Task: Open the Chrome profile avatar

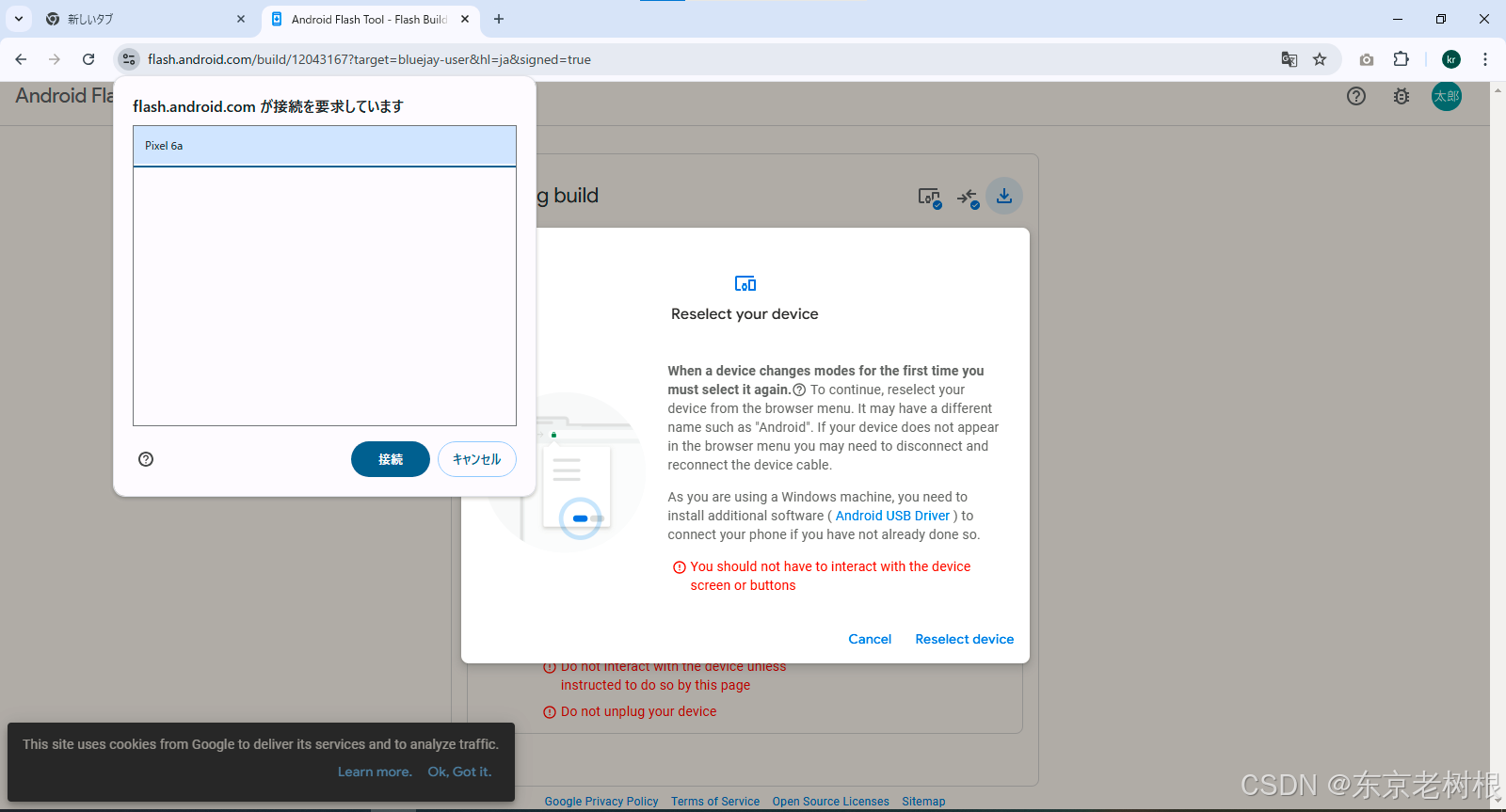Action: [1451, 59]
